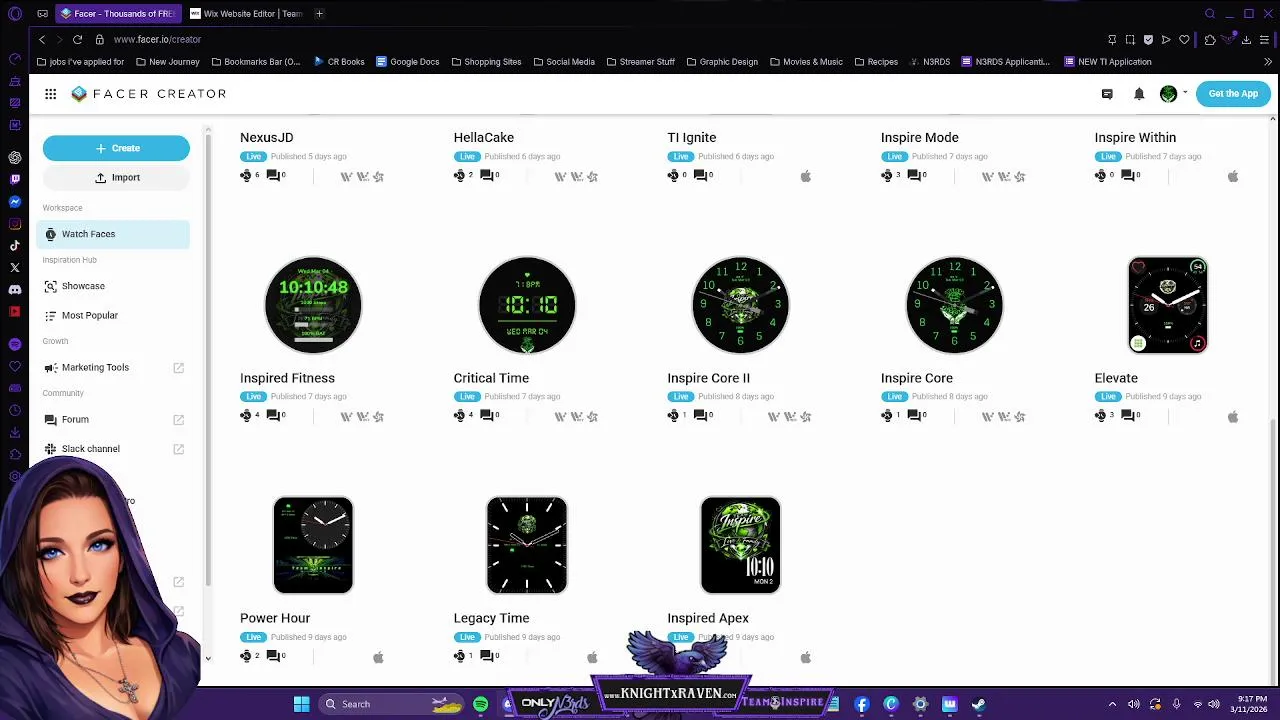Click the Apple icon under Elevate
1280x720 pixels.
pos(1233,416)
